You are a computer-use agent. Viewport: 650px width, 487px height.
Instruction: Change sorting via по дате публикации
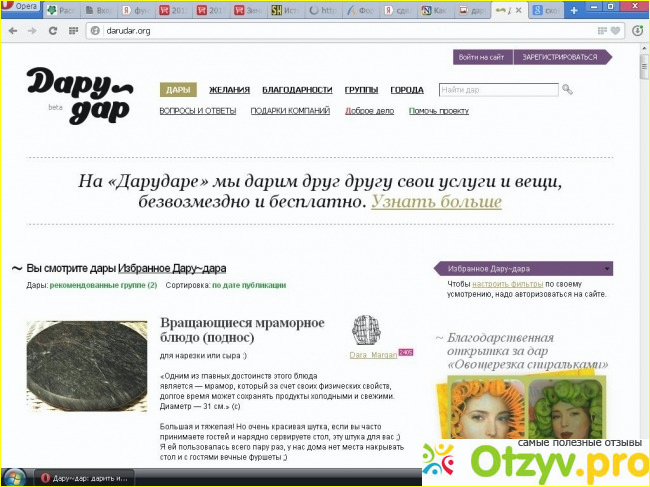click(248, 285)
